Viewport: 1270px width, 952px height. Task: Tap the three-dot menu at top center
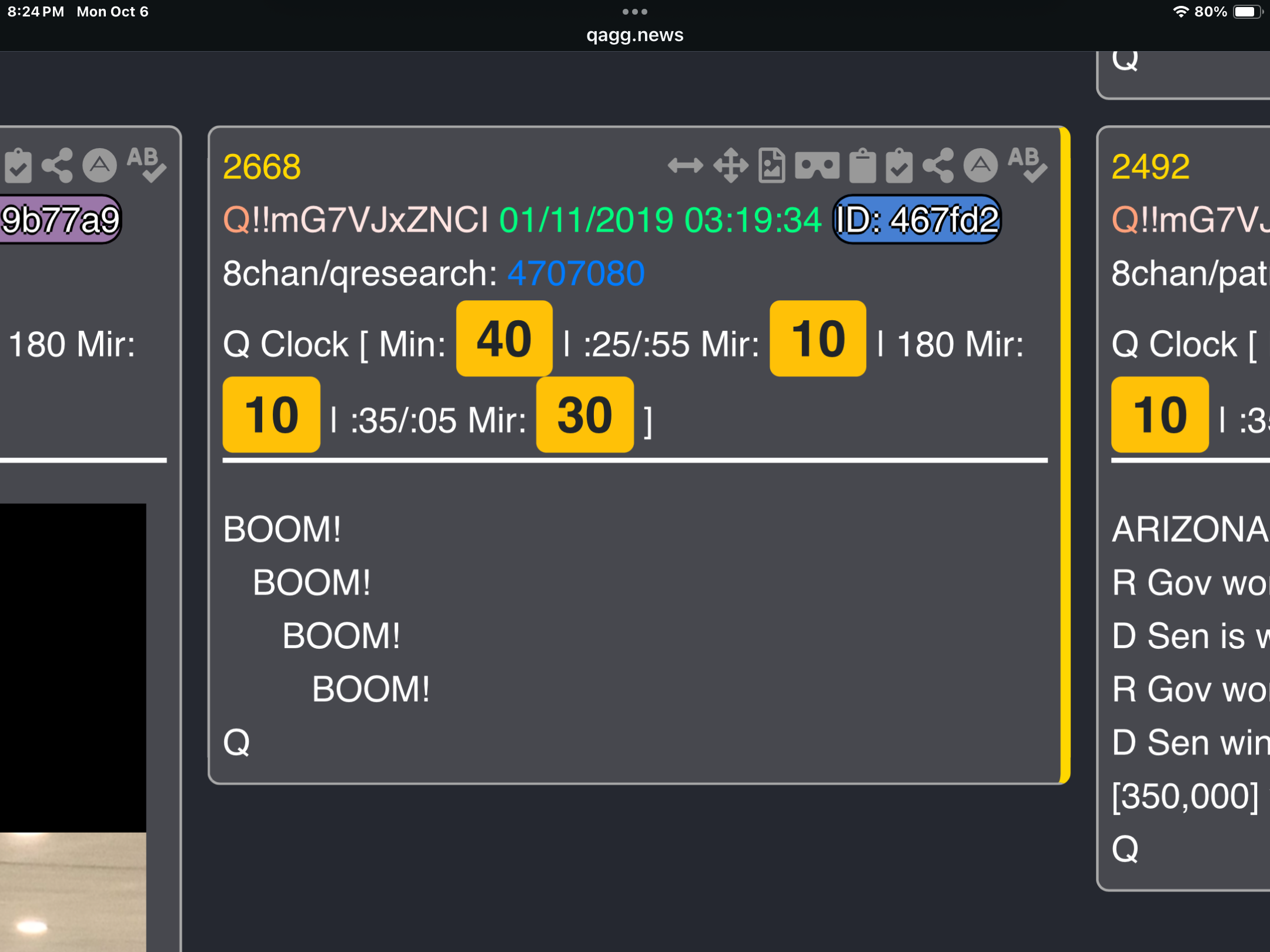(634, 12)
